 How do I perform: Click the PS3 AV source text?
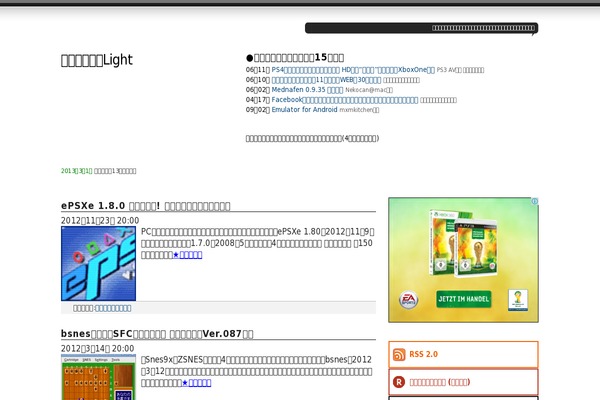click(x=460, y=70)
